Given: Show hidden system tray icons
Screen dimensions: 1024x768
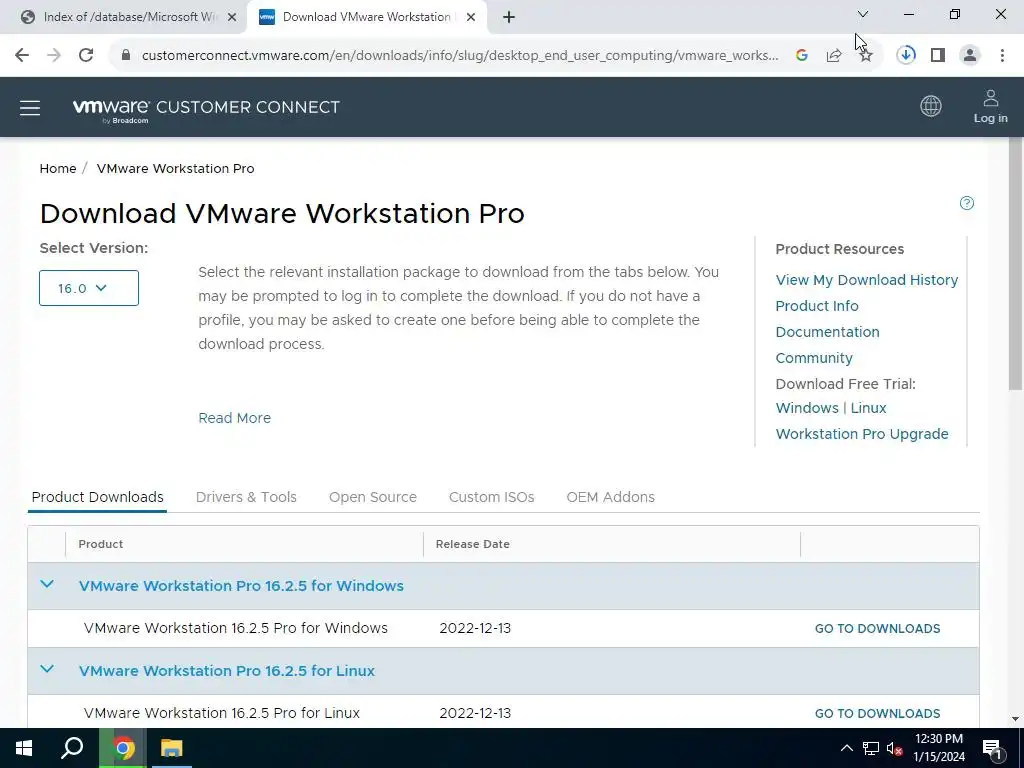Looking at the screenshot, I should pos(846,748).
